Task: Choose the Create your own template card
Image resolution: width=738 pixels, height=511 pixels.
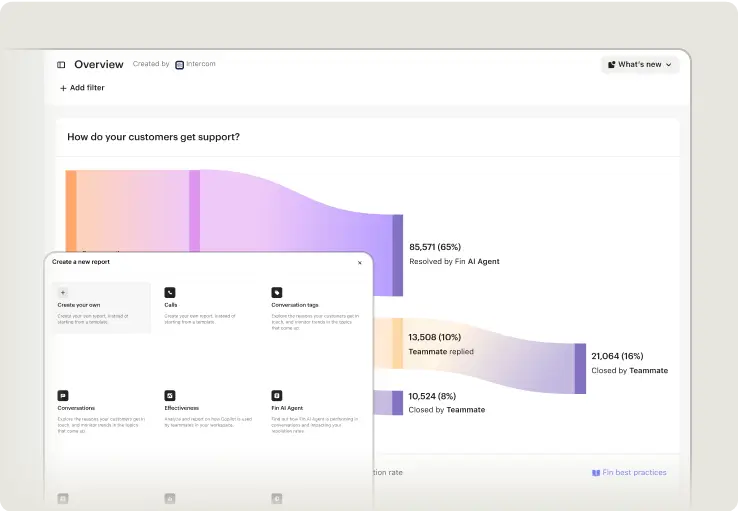Action: point(101,307)
